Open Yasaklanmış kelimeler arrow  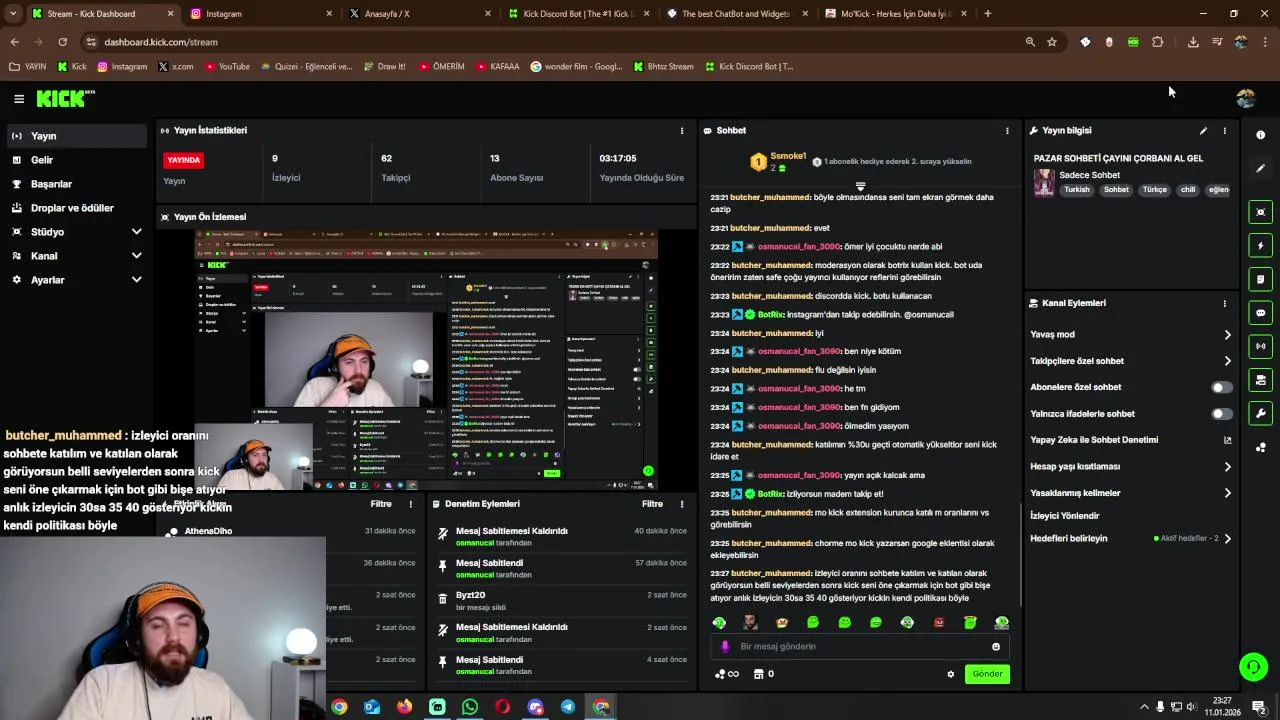(1227, 493)
